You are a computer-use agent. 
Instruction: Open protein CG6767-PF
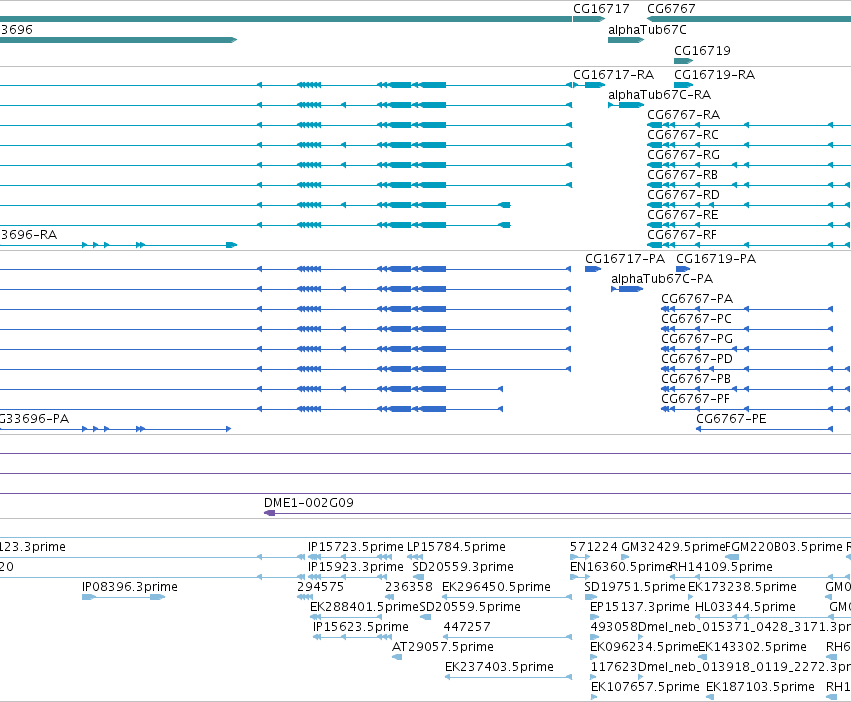[x=695, y=399]
